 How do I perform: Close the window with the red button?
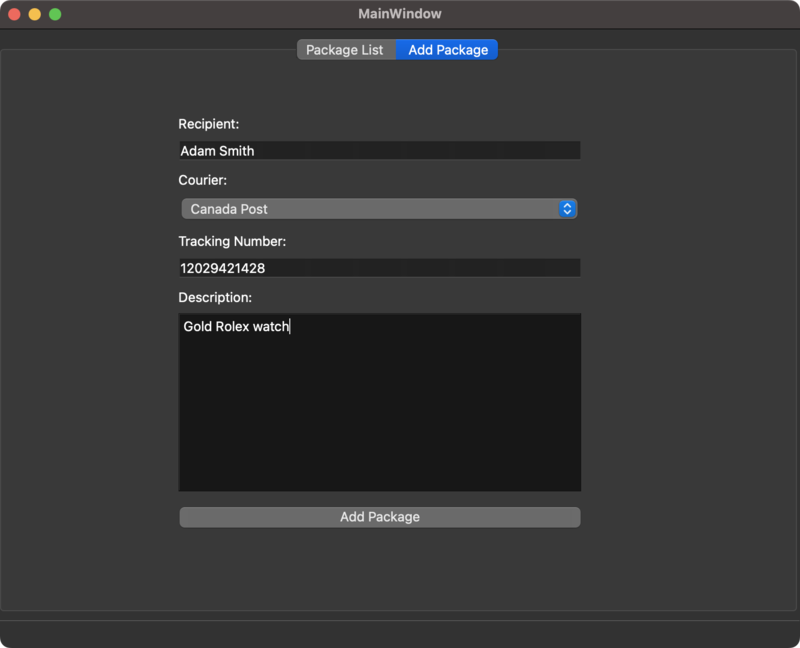click(x=14, y=14)
